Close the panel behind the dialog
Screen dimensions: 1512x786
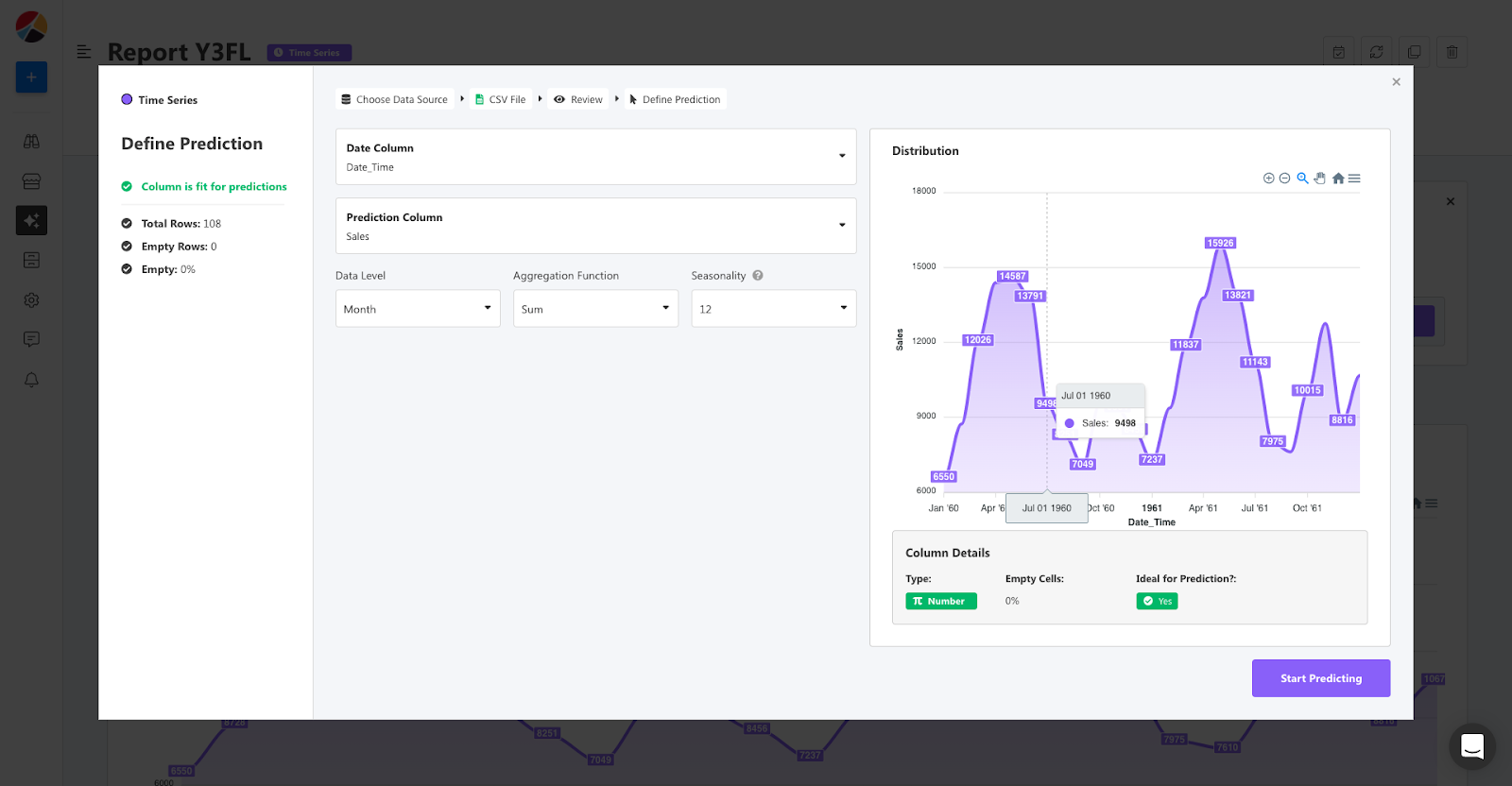pos(1451,201)
